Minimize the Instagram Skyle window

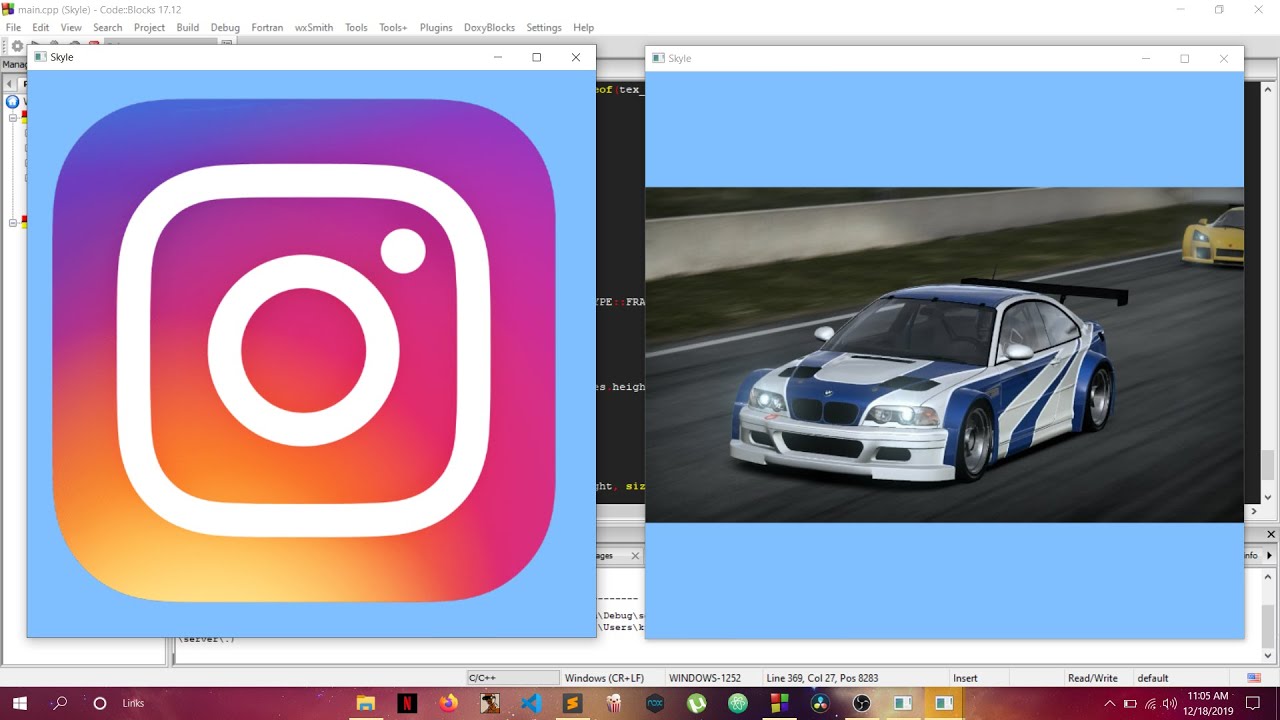[498, 57]
